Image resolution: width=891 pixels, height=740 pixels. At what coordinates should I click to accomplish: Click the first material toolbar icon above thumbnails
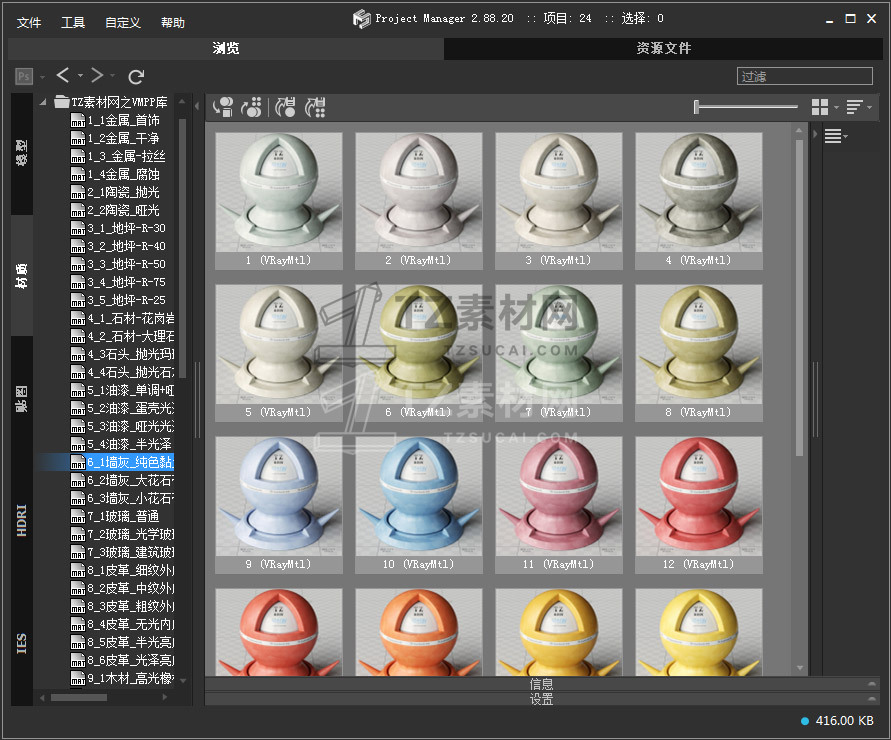(x=224, y=106)
